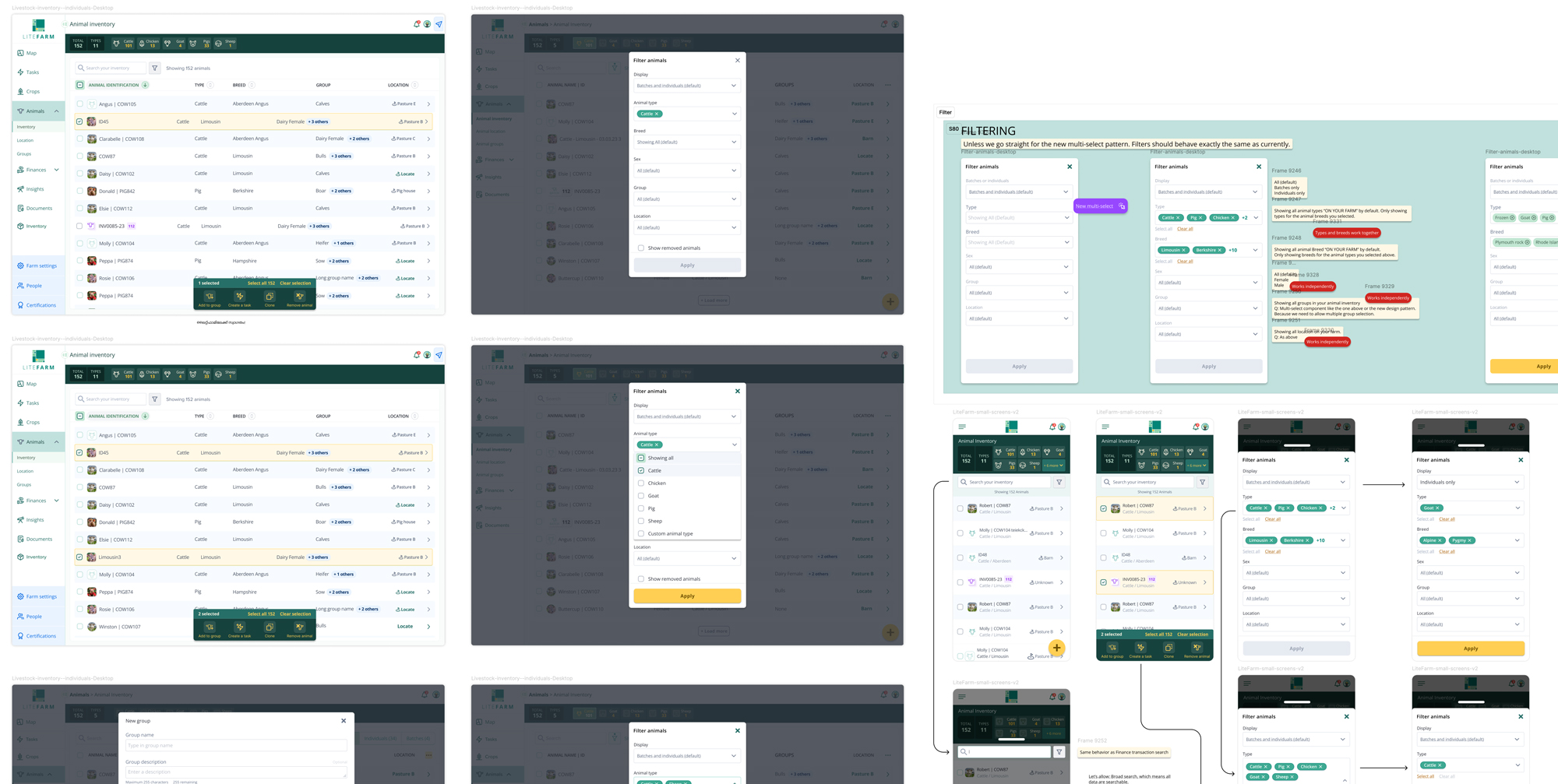The height and width of the screenshot is (784, 1558).
Task: Click the 'Filter' section label above teal area
Action: [x=945, y=112]
